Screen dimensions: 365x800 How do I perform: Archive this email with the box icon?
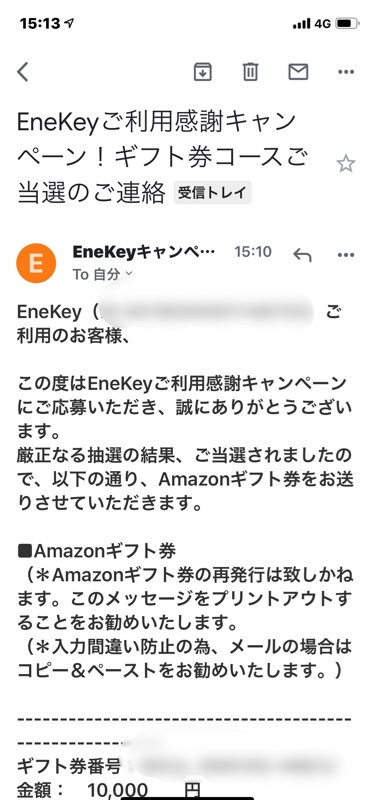point(203,72)
